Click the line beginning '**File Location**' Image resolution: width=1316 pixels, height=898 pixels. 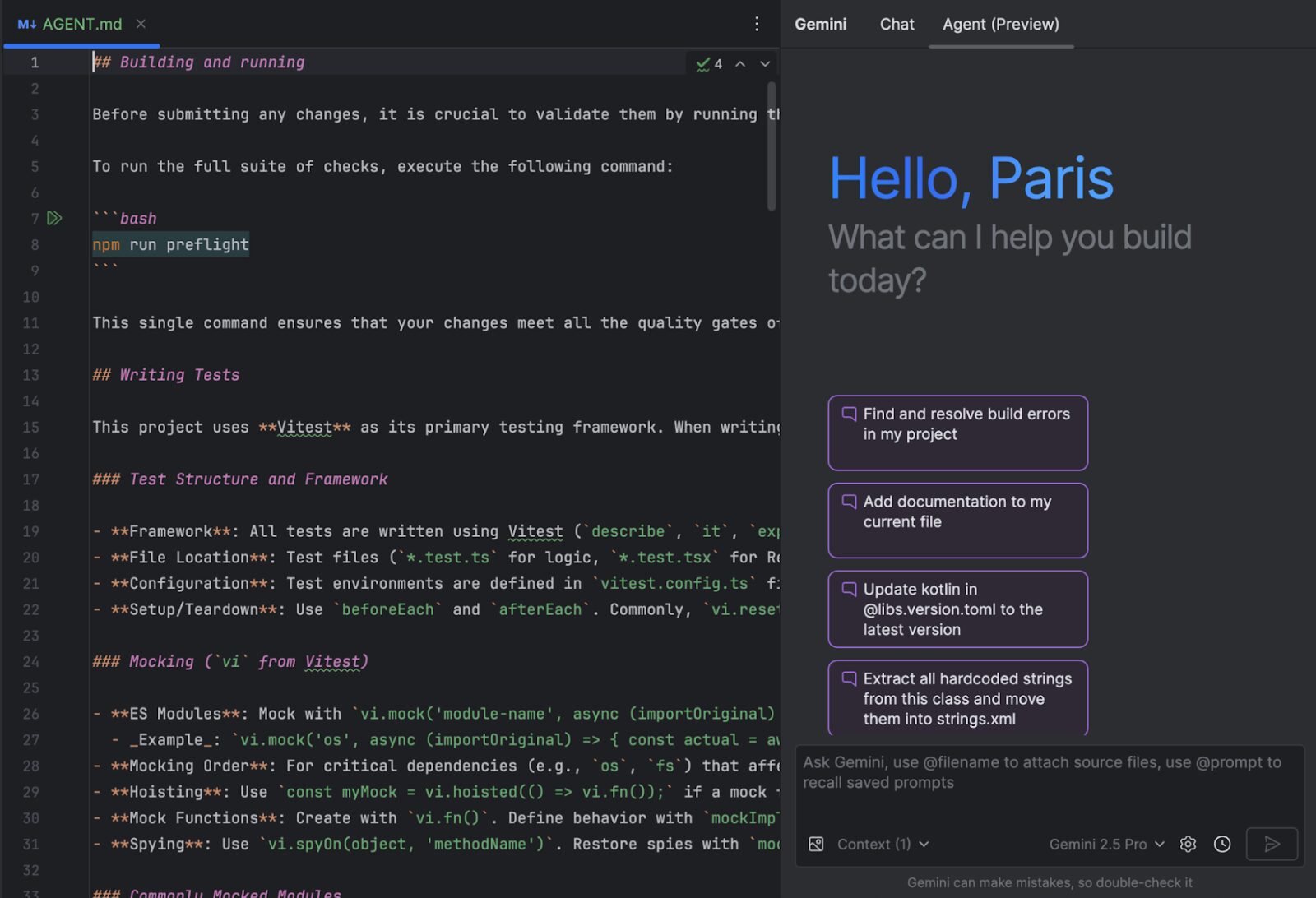[436, 558]
